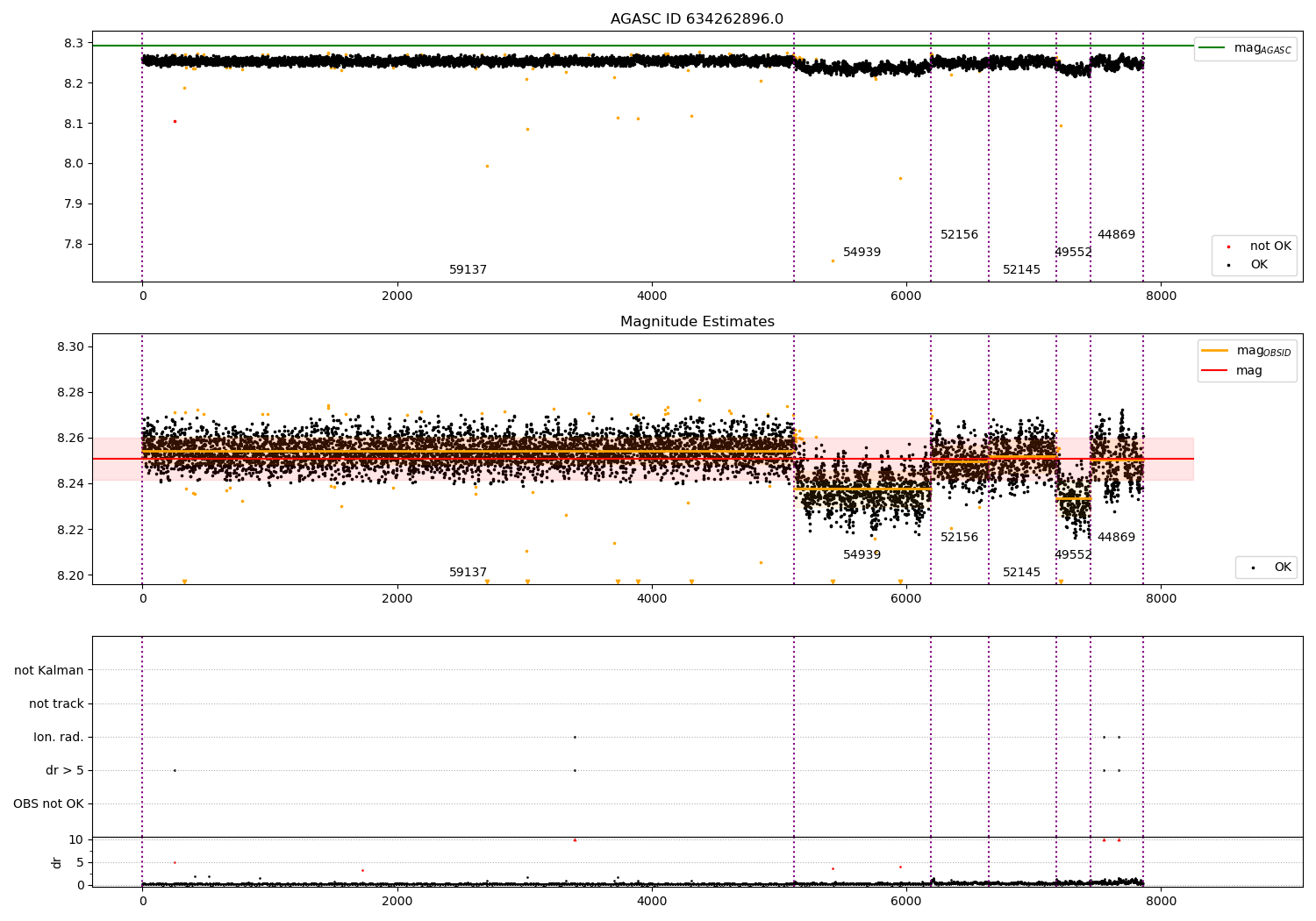This screenshot has height=921, width=1316.
Task: Click the 7.9 y-tick in the top plot
Action: pos(74,204)
